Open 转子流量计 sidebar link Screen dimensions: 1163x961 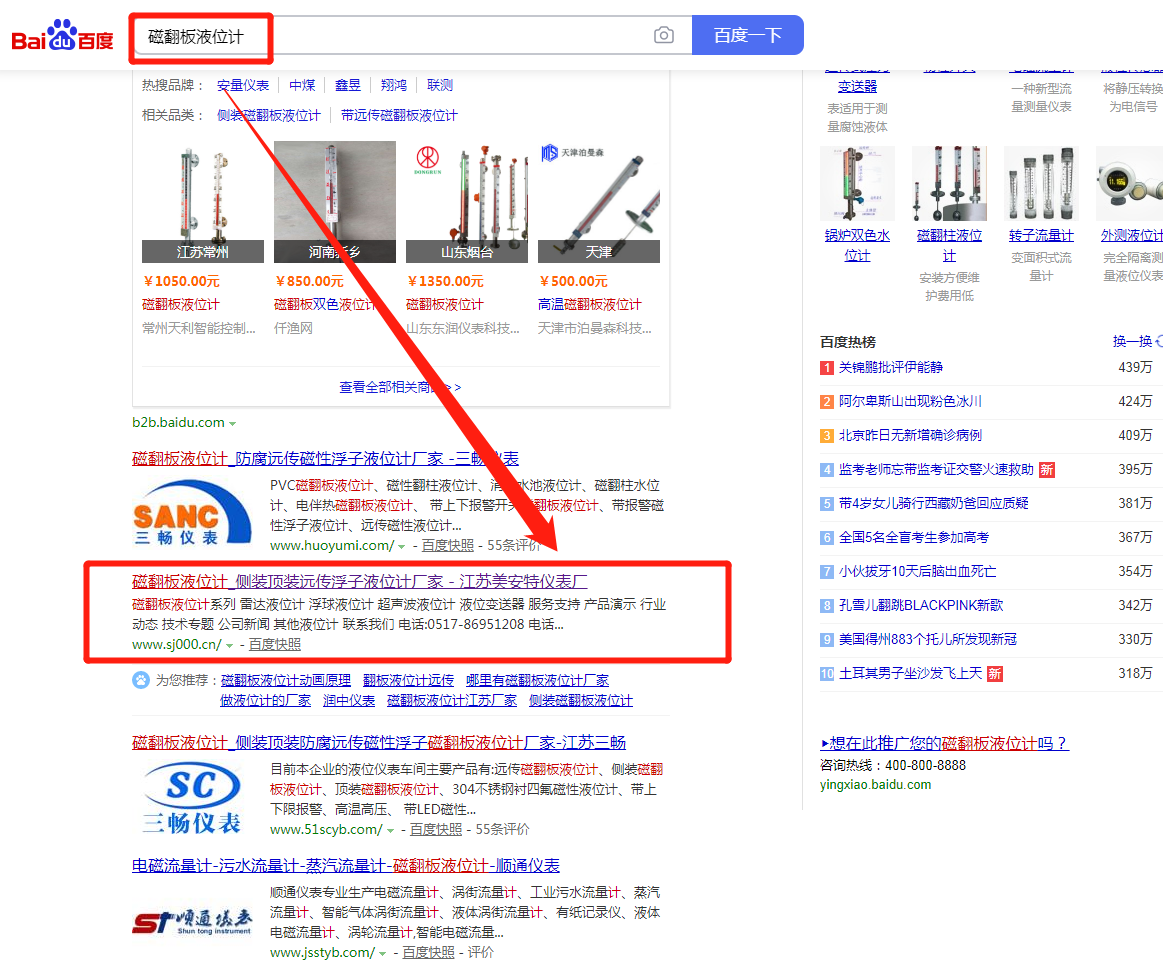(x=1041, y=235)
